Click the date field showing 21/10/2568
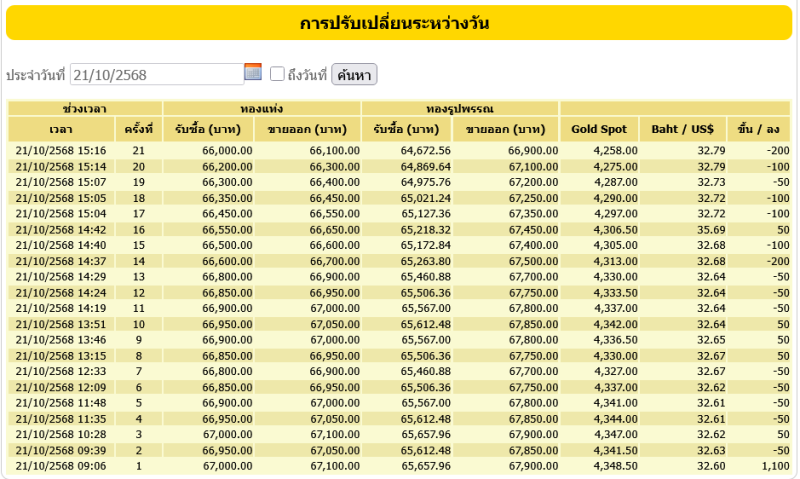The height and width of the screenshot is (479, 800). click(x=157, y=74)
